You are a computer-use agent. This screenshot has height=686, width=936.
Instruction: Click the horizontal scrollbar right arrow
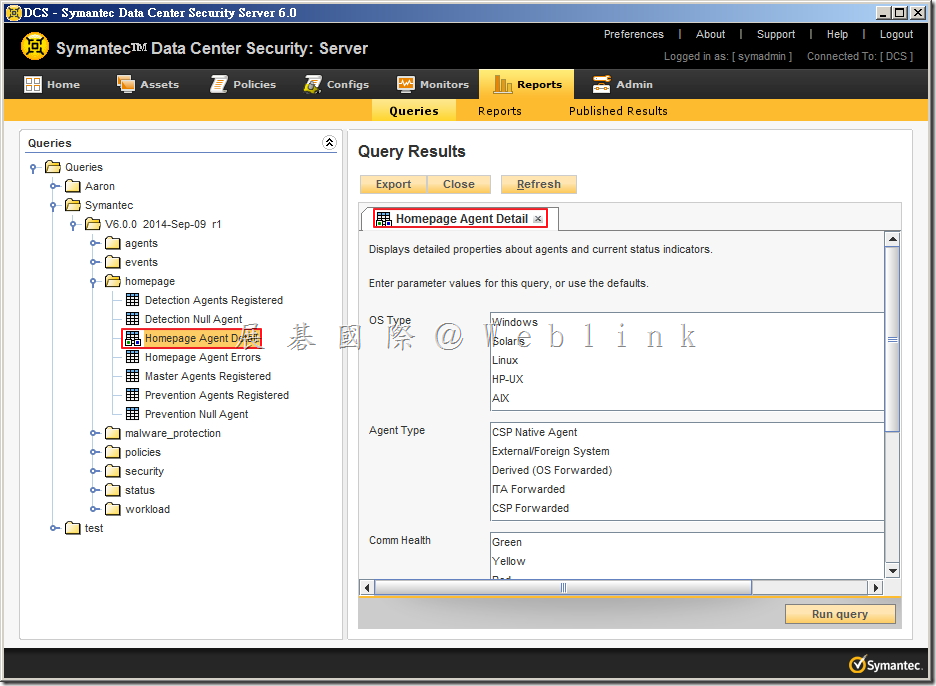point(875,587)
